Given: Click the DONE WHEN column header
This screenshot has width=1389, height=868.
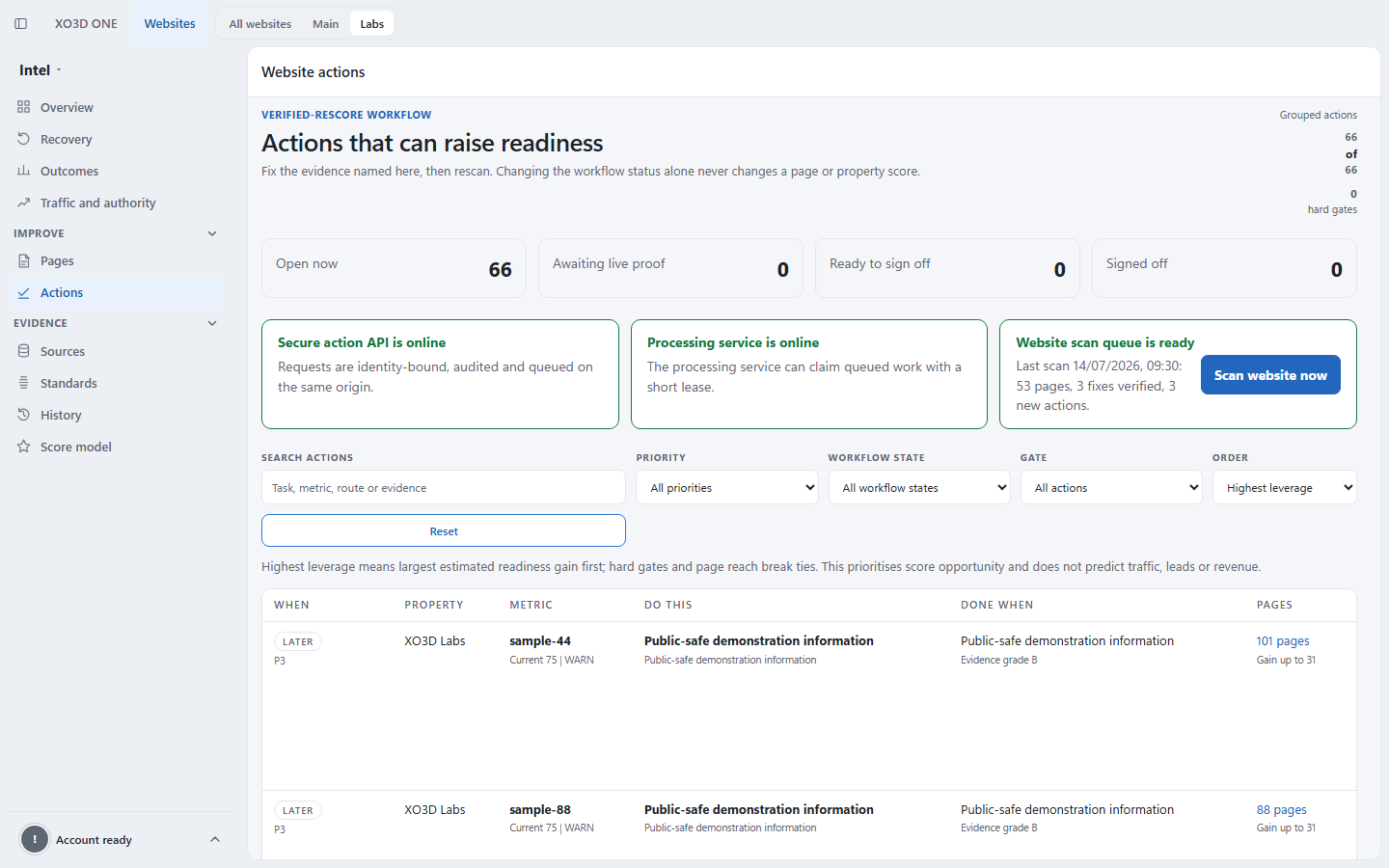Looking at the screenshot, I should (996, 605).
